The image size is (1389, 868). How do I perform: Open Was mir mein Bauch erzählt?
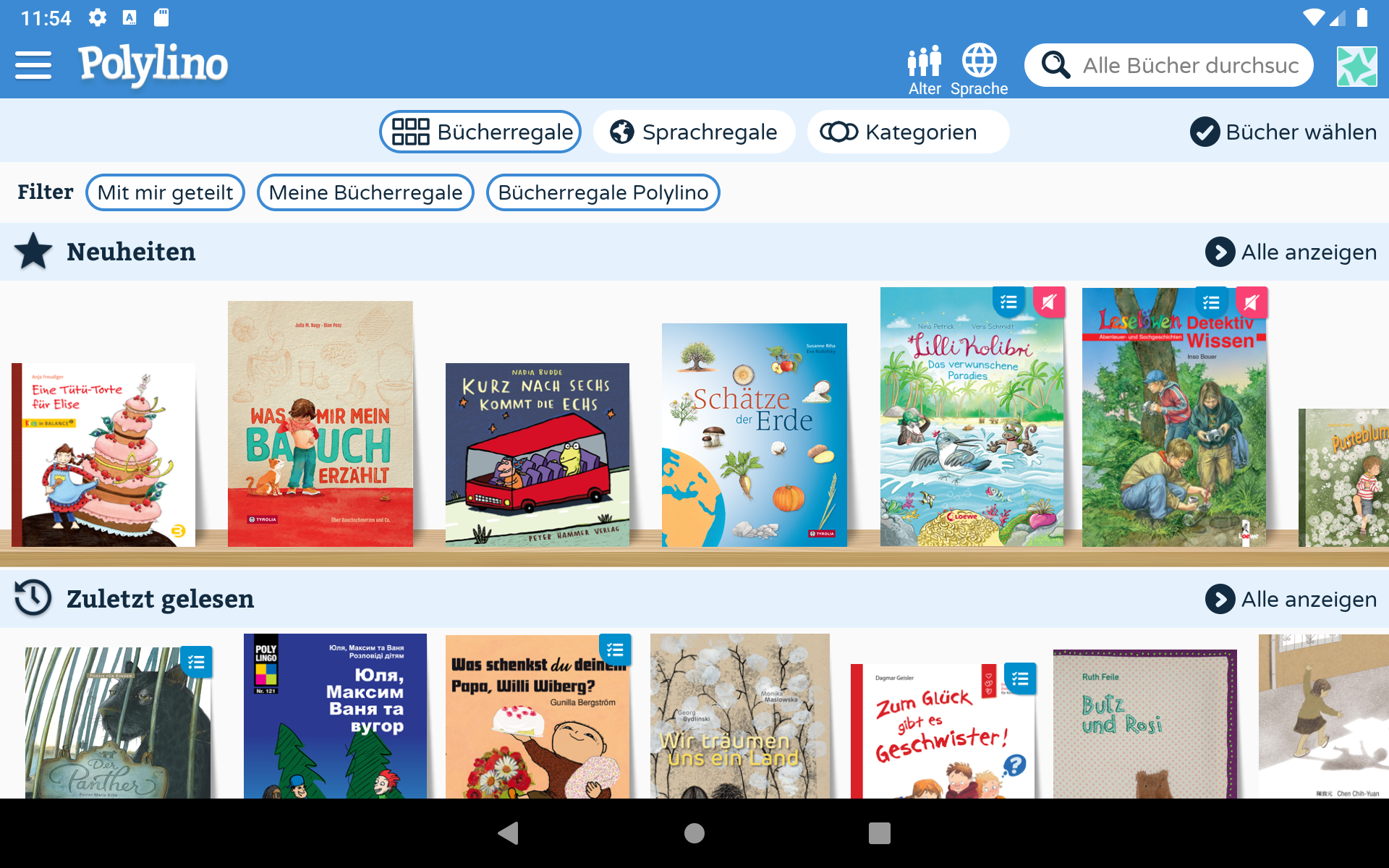pos(320,424)
